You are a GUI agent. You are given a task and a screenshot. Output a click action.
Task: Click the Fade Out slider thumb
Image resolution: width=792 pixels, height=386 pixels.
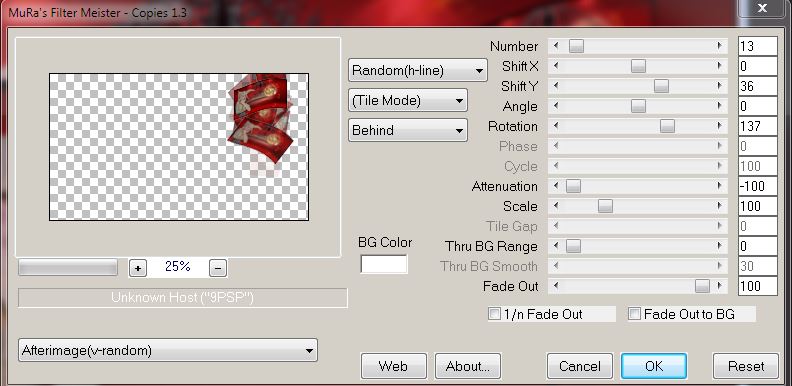[x=702, y=286]
